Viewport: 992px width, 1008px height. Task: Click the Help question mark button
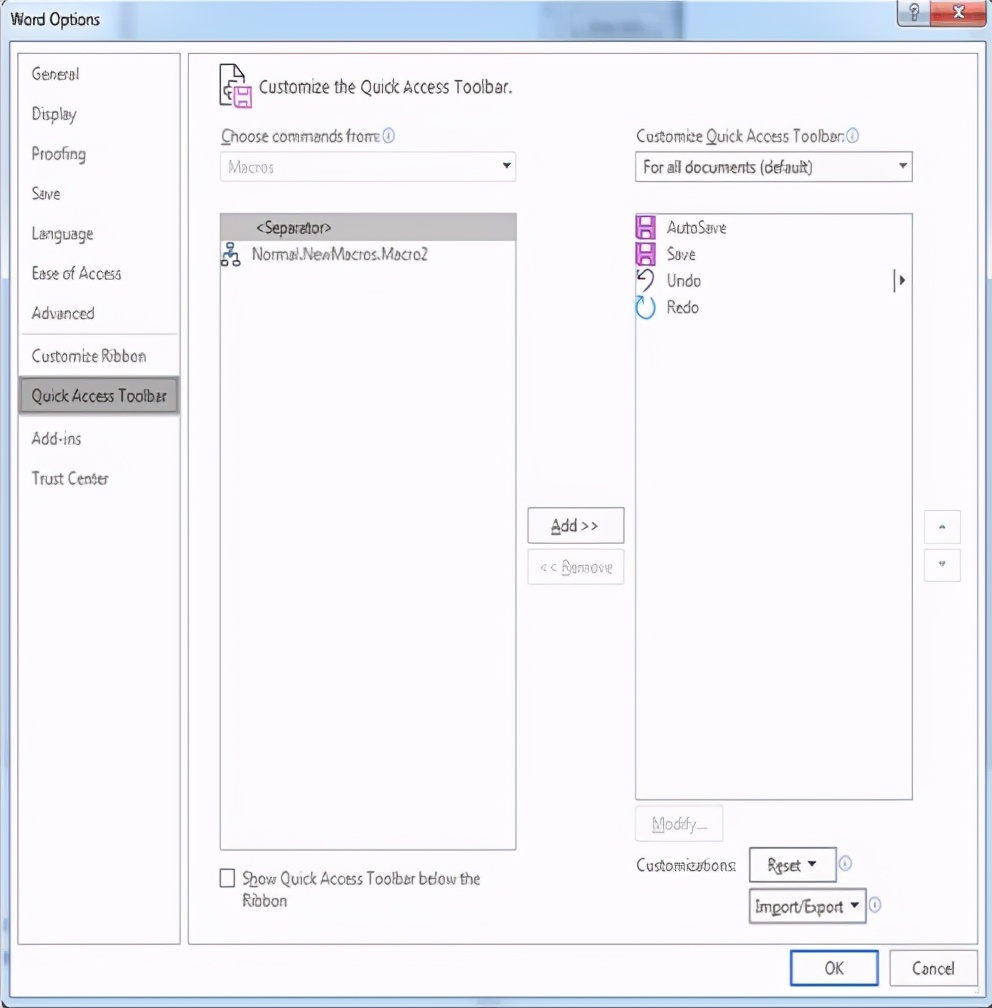[914, 12]
